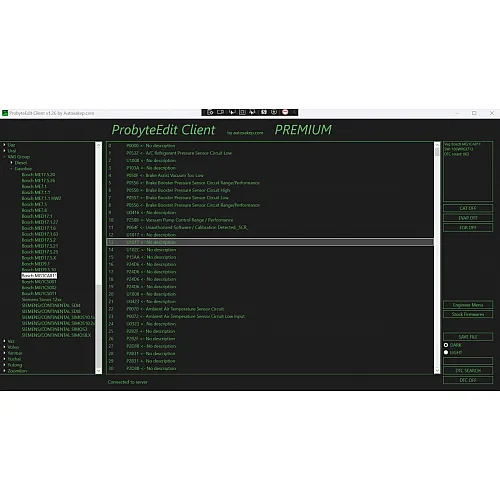The width and height of the screenshot is (500, 500).
Task: Select the DARK theme radio button
Action: [446, 345]
